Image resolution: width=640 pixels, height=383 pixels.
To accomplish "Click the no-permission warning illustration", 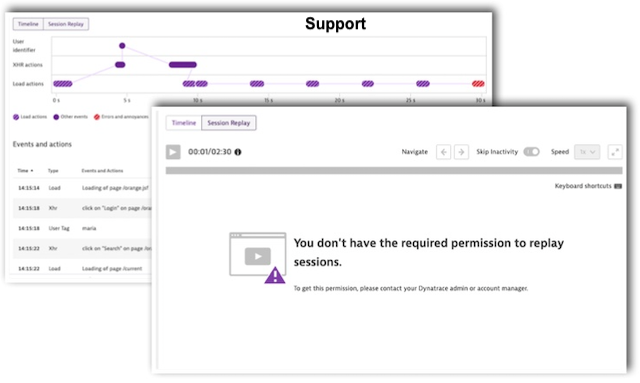I will coord(258,258).
